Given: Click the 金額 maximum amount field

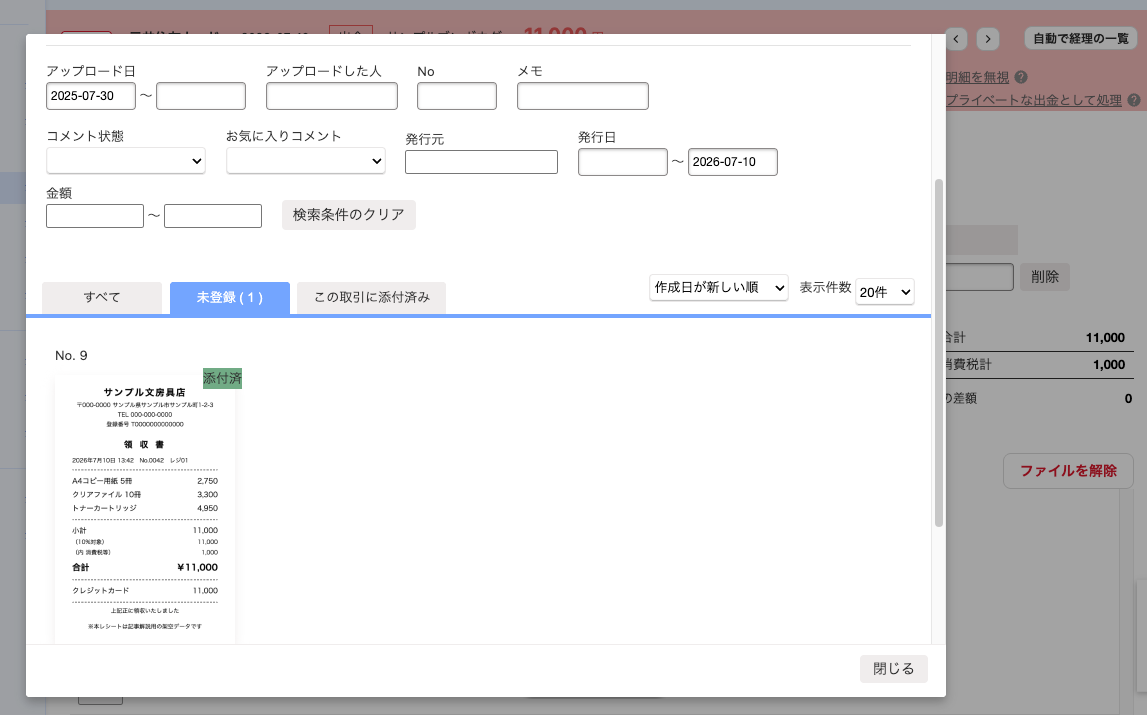Looking at the screenshot, I should [213, 216].
